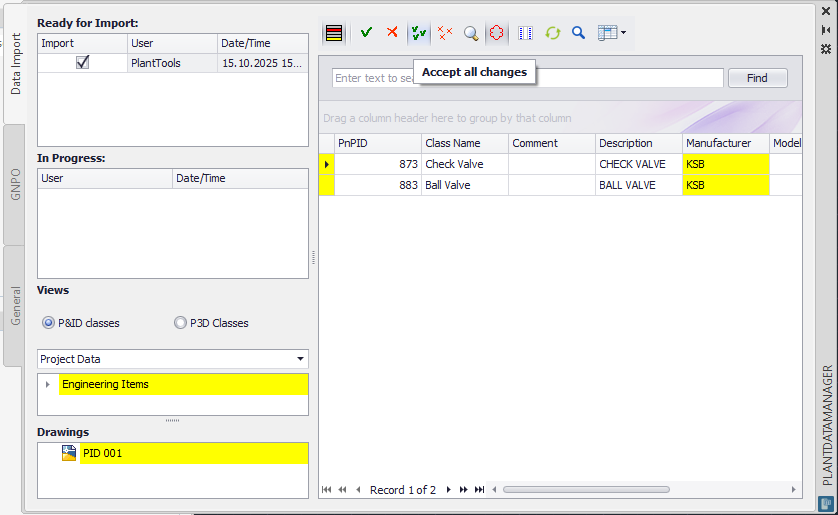Viewport: 838px width, 515px height.
Task: Click the Manufacturer column header
Action: (725, 143)
